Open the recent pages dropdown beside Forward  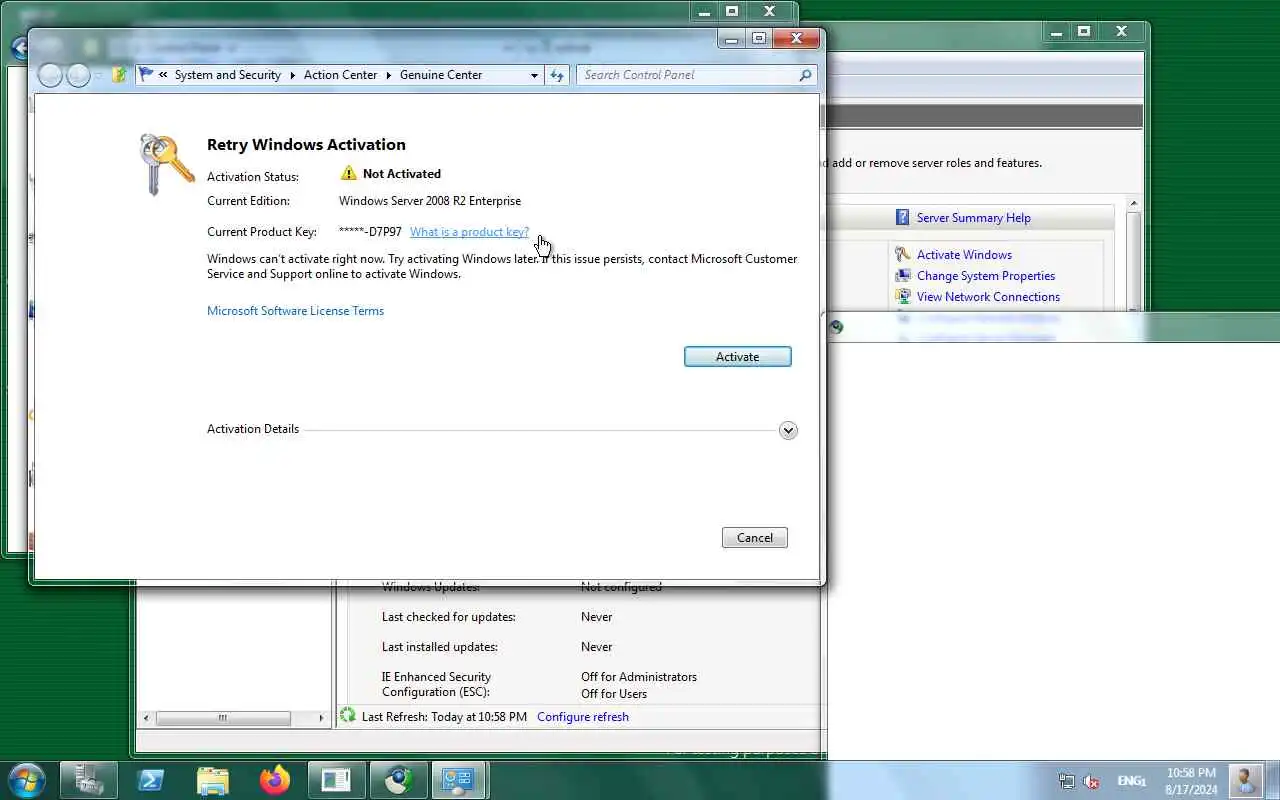pos(98,76)
